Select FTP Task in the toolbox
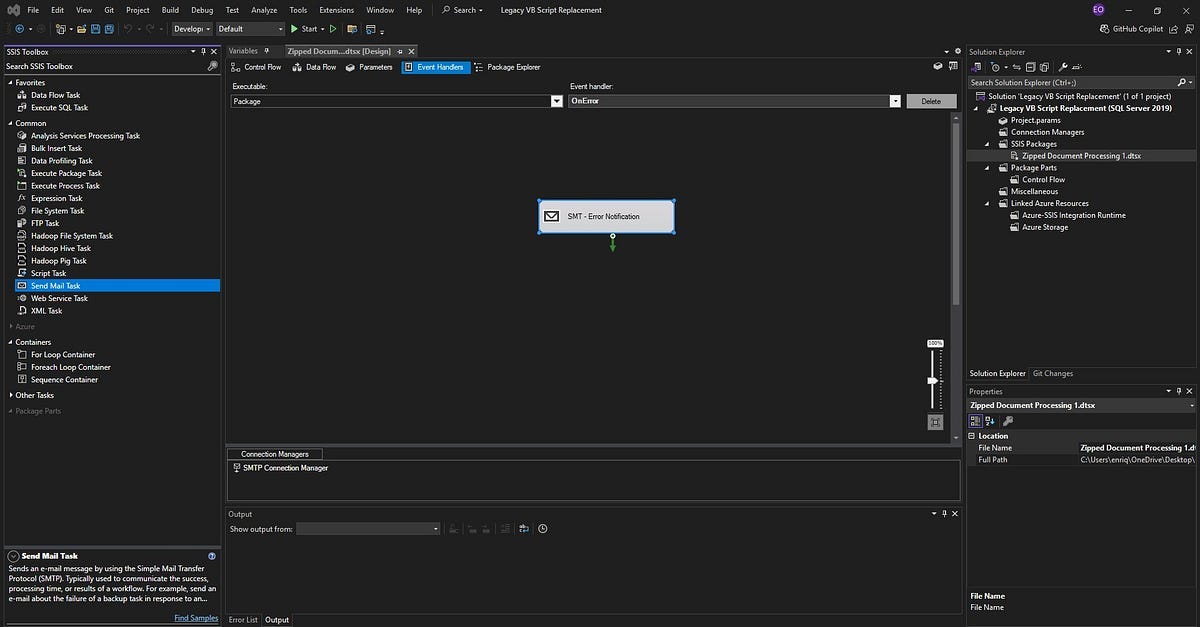The image size is (1200, 627). point(45,223)
